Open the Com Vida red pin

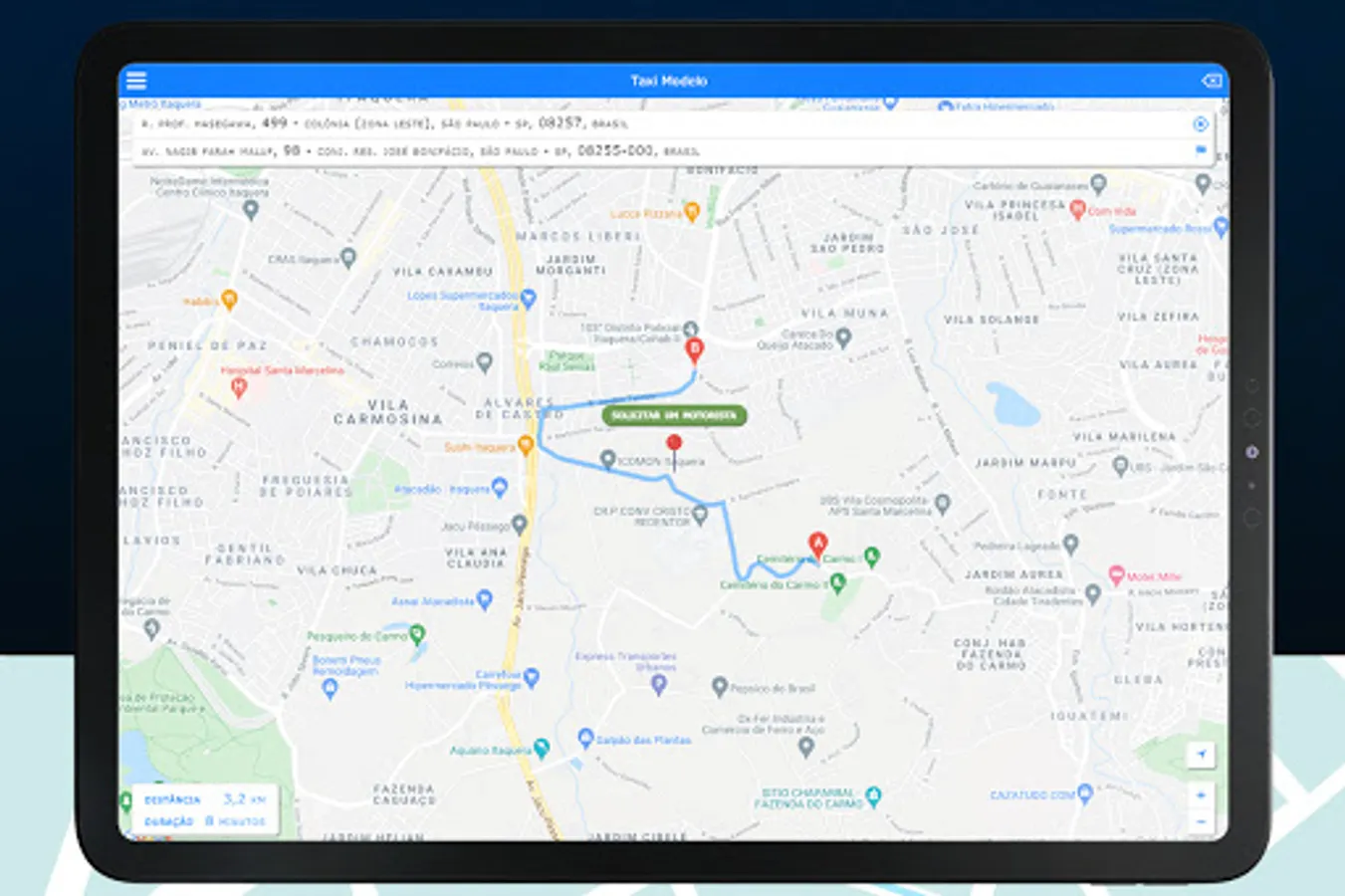click(1076, 209)
